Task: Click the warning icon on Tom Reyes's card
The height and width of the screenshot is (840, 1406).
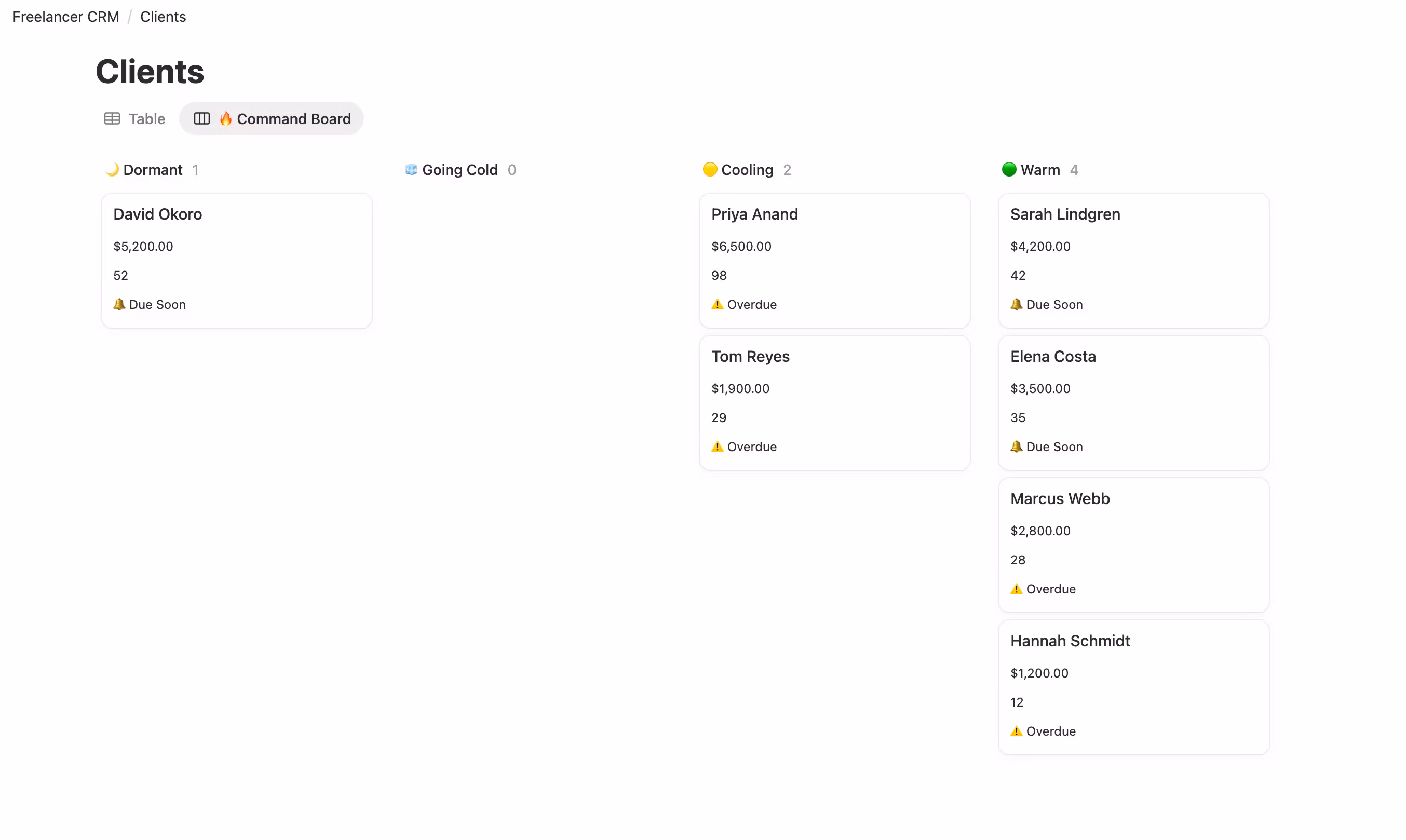Action: [717, 446]
